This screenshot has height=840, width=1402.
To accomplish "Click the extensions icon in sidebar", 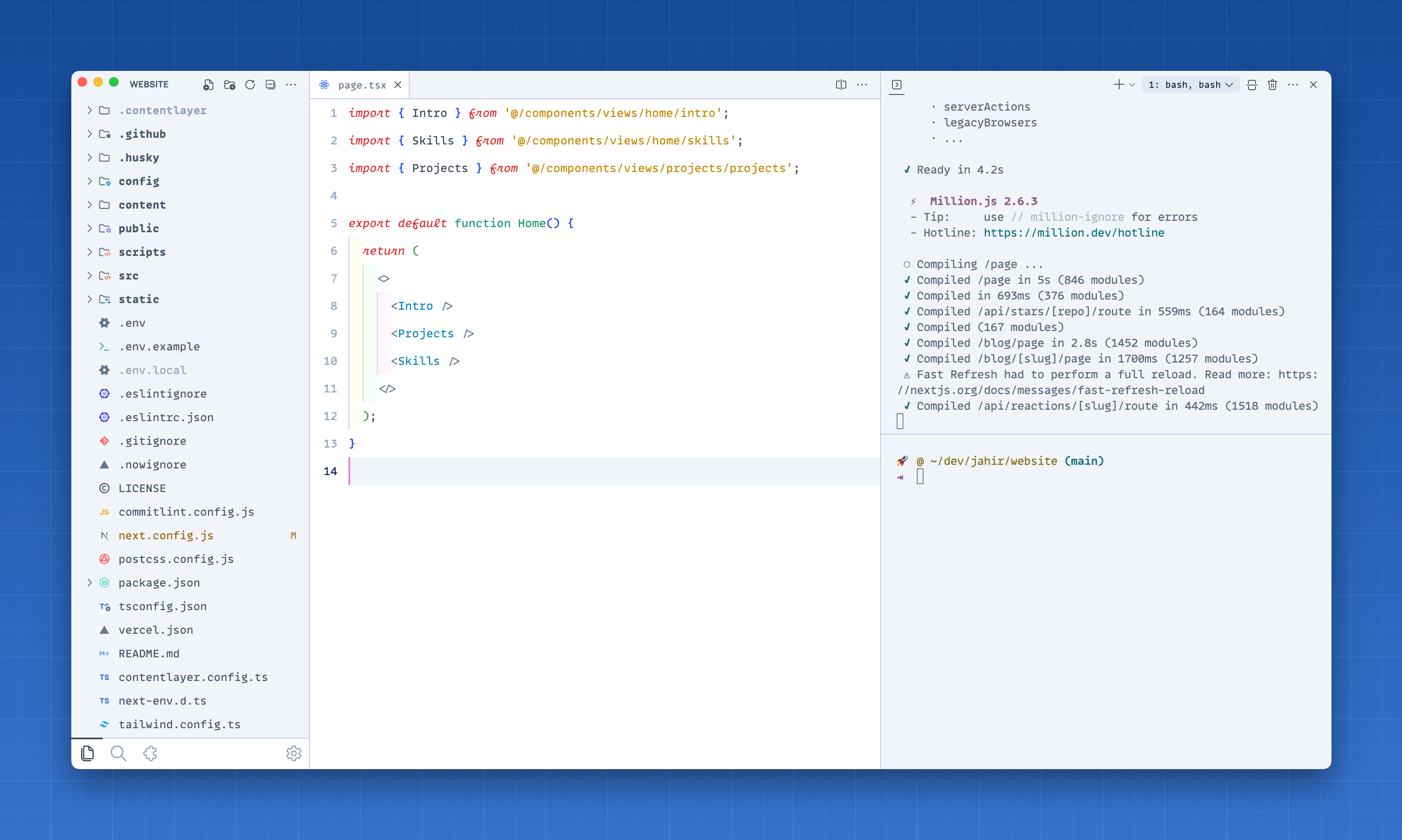I will [x=150, y=753].
